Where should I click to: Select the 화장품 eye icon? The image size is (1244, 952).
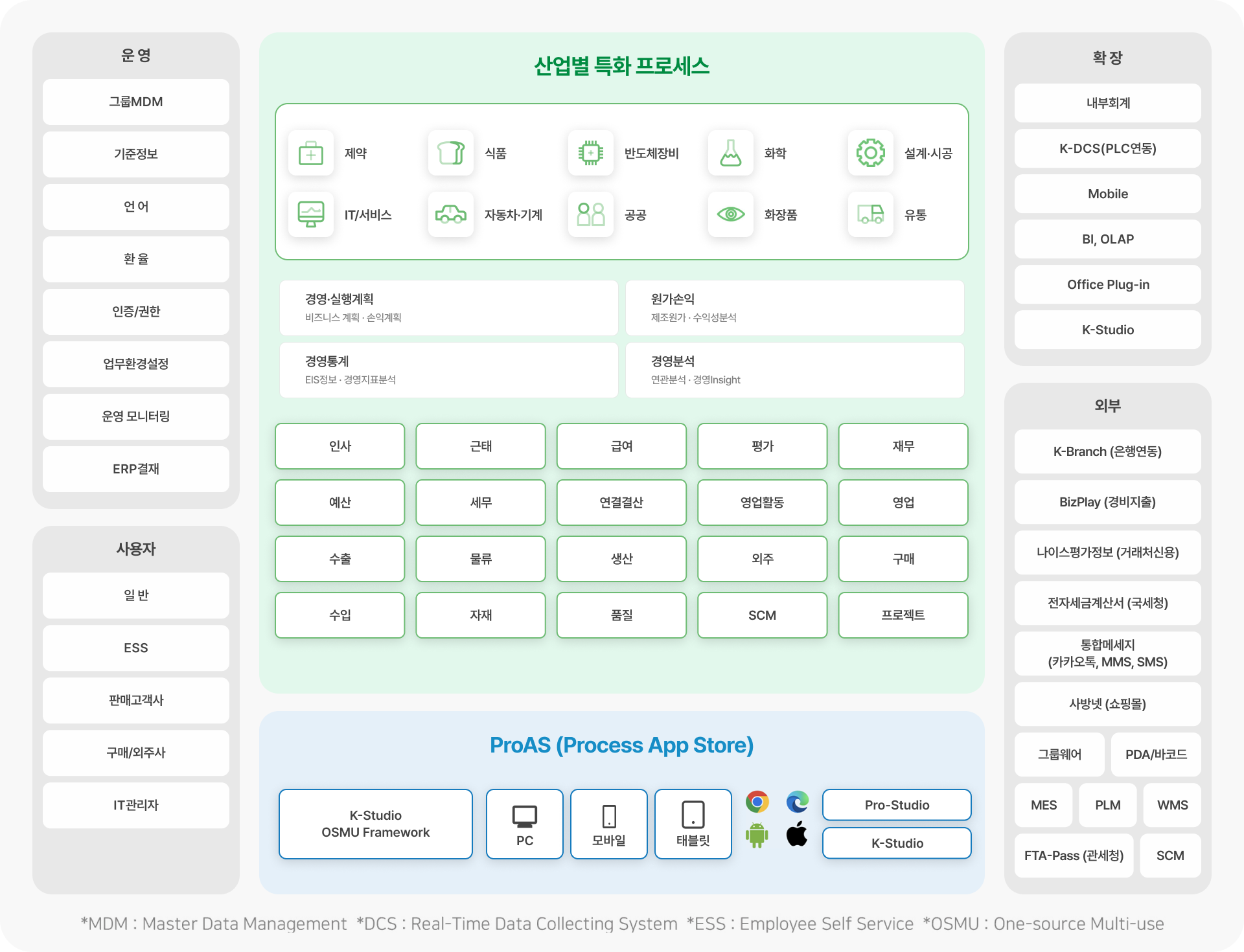[x=731, y=214]
